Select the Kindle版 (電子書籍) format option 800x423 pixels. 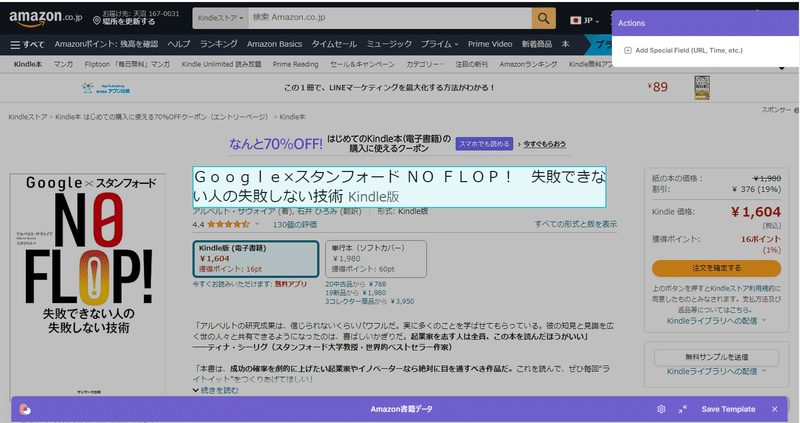256,259
